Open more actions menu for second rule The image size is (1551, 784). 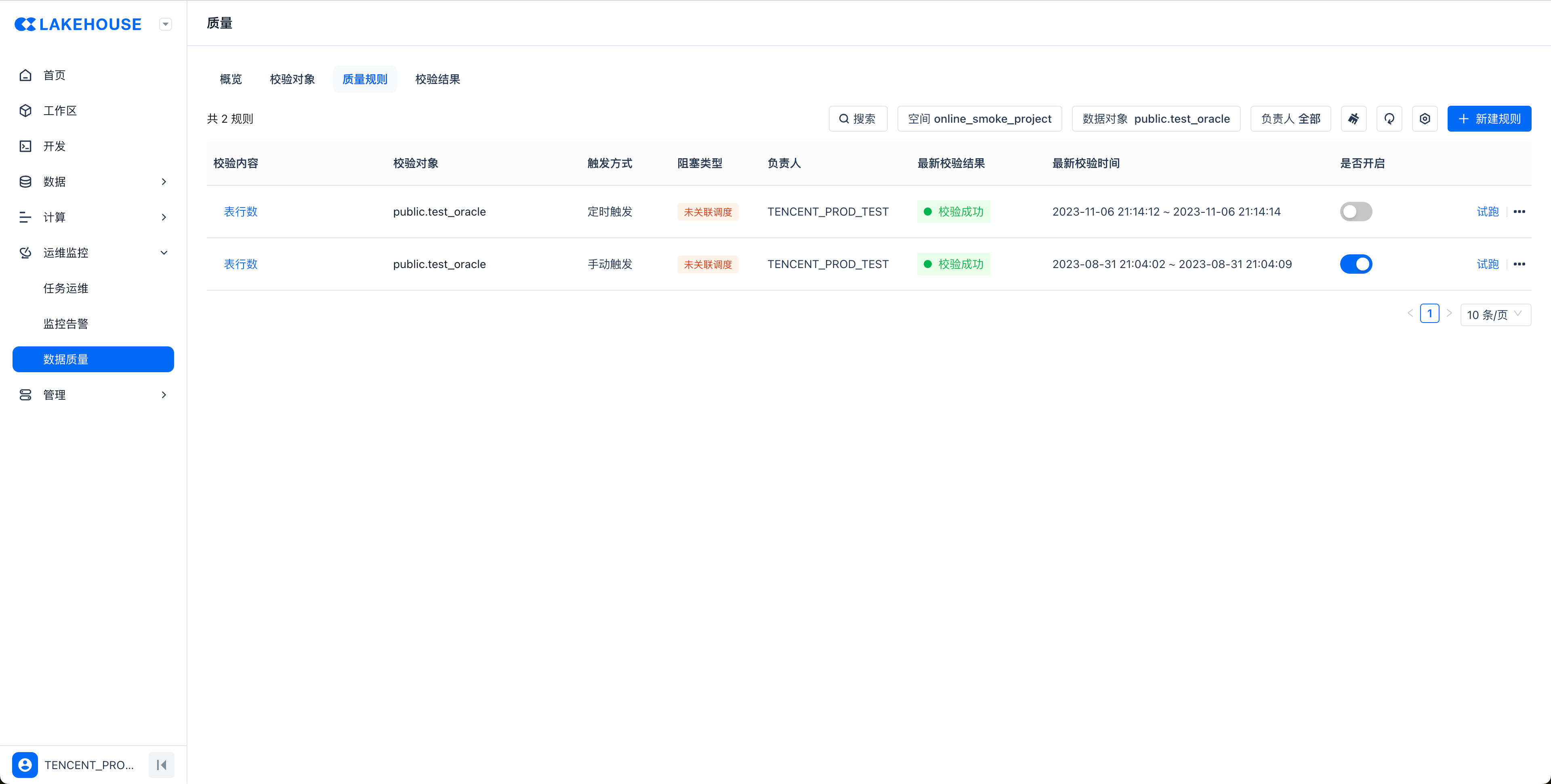click(x=1519, y=264)
